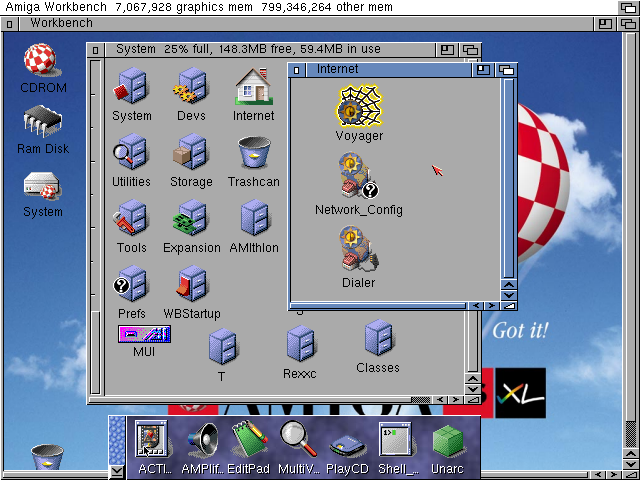Click Workbench window zoom gadget

click(605, 24)
